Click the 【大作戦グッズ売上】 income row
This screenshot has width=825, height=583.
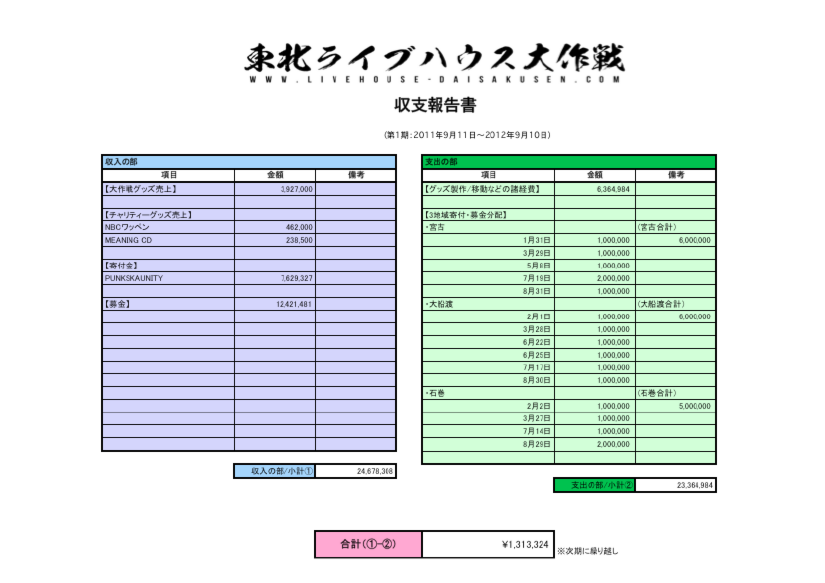(168, 188)
